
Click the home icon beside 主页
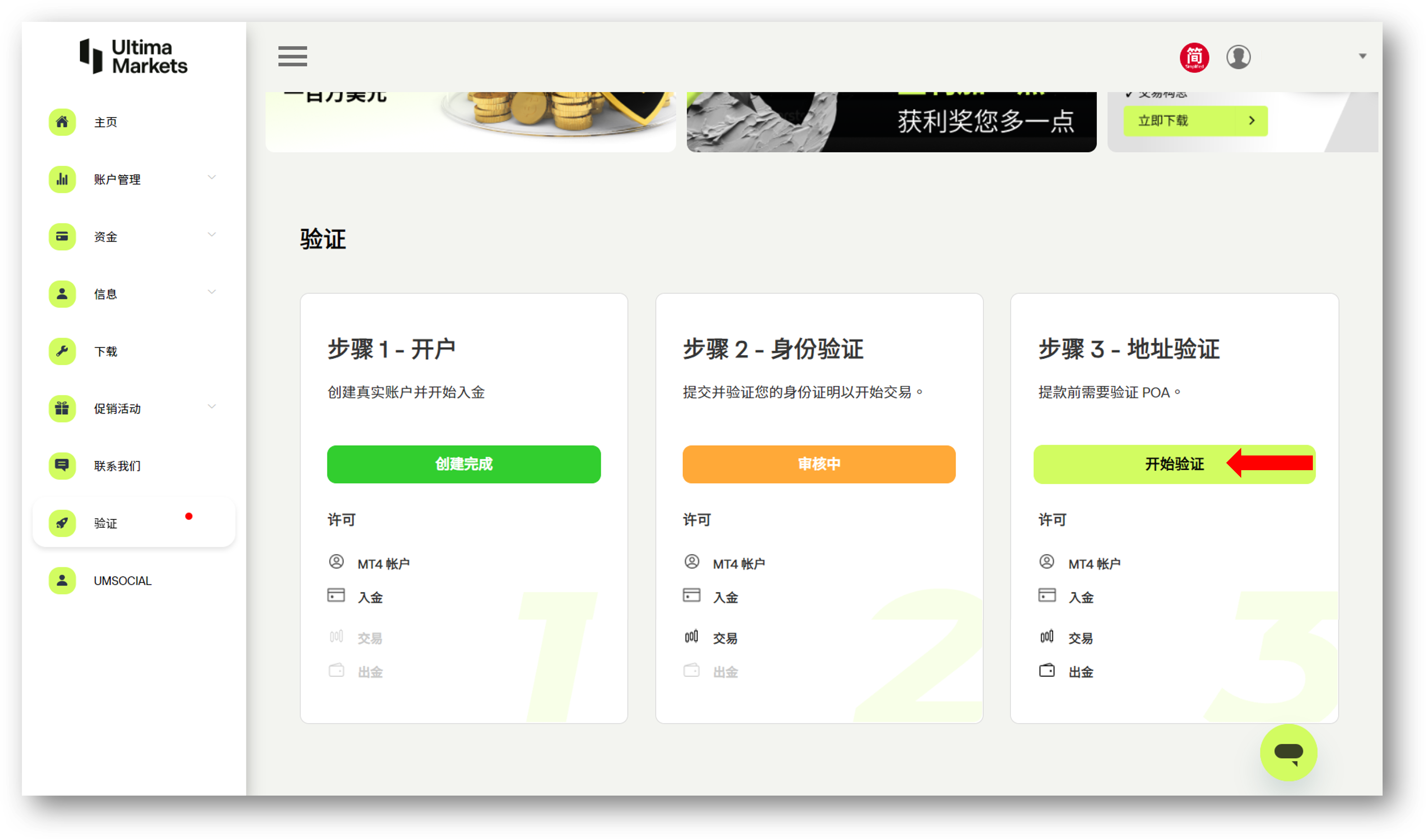point(62,122)
